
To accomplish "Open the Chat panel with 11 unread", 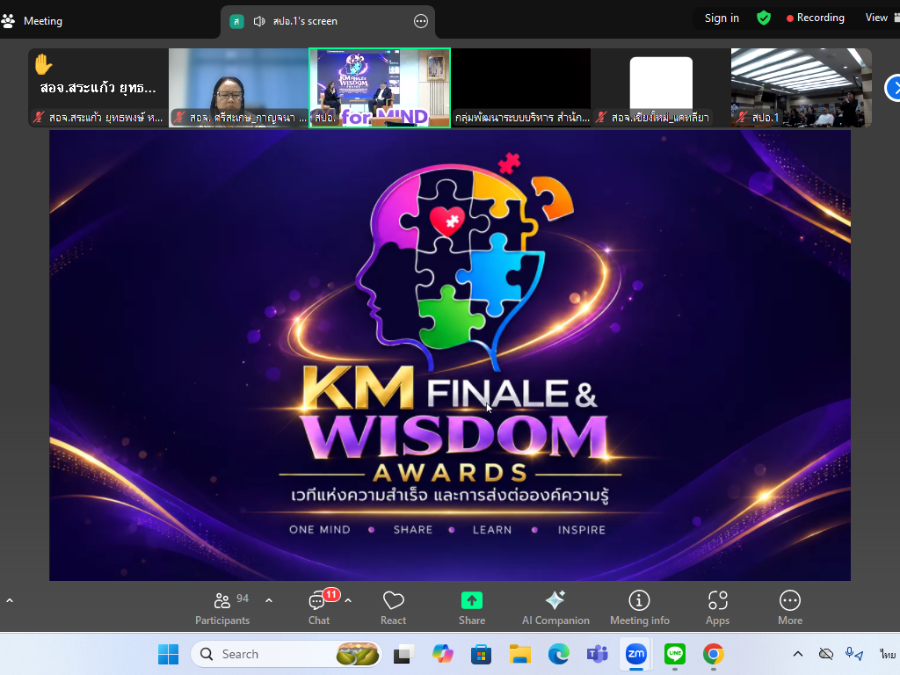I will pos(319,608).
